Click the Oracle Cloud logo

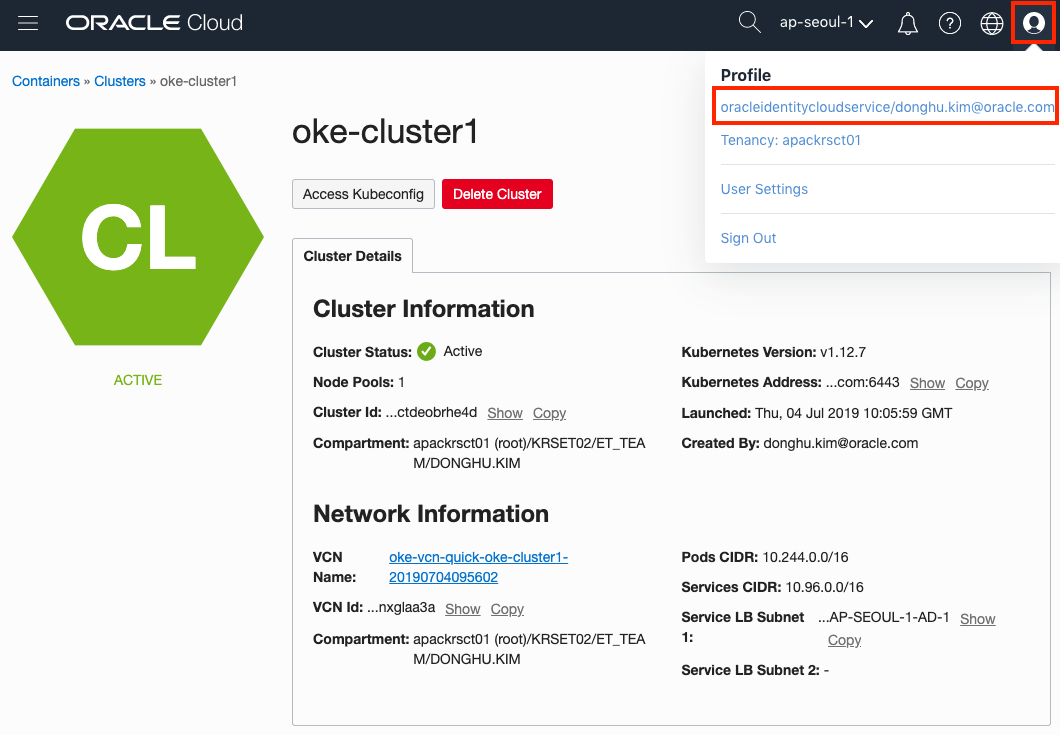[154, 23]
